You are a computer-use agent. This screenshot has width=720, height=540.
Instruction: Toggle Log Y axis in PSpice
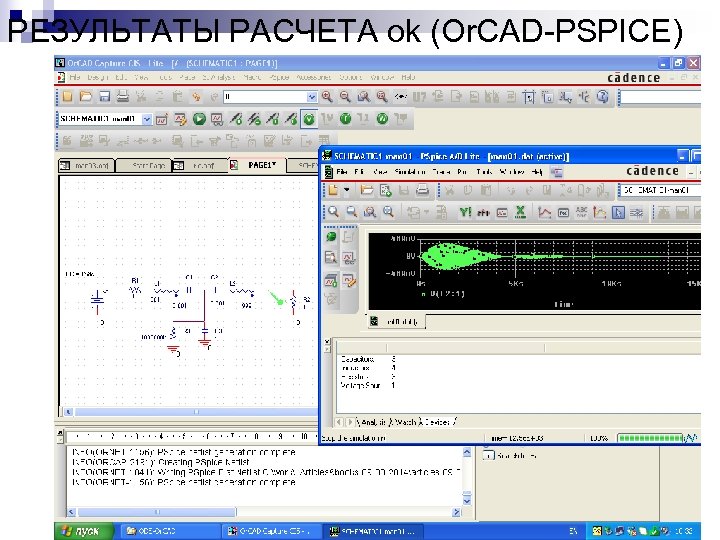coord(465,212)
